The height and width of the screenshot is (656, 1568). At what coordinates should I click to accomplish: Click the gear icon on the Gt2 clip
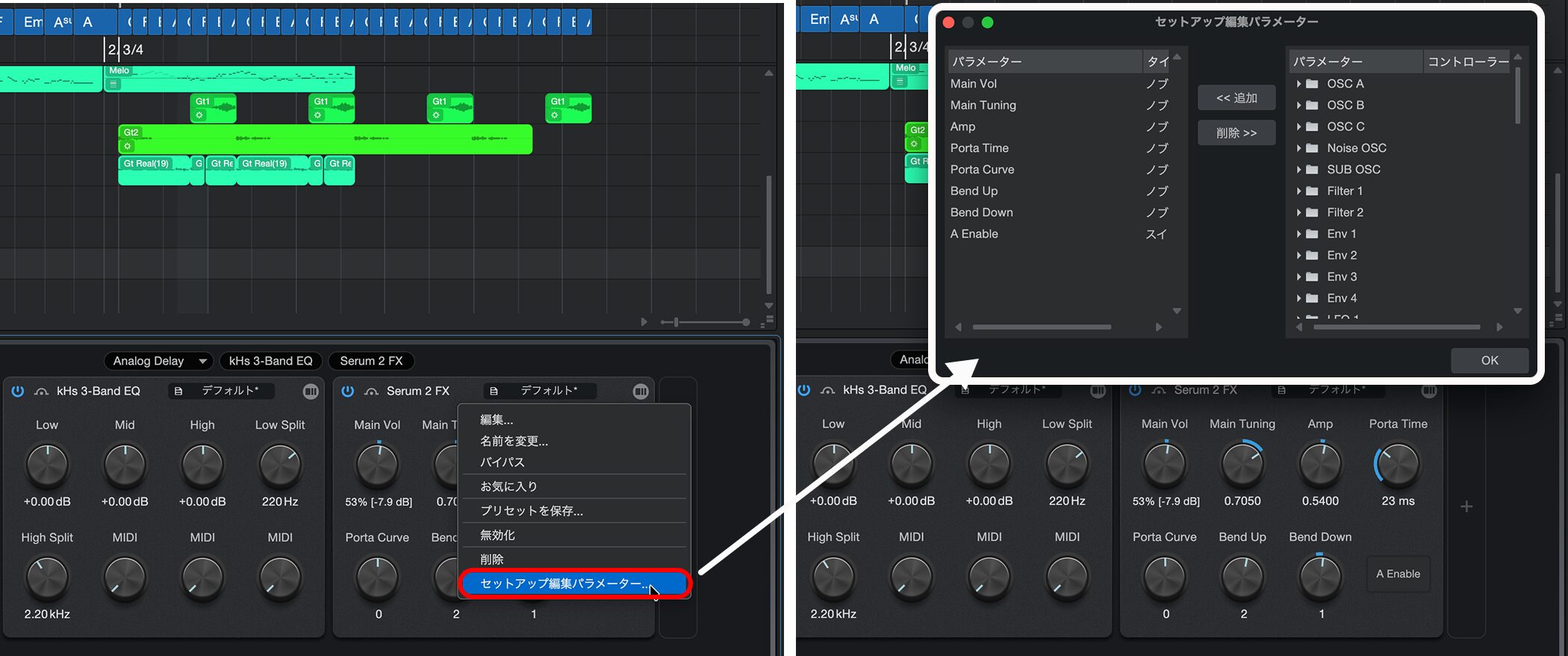coord(128,146)
